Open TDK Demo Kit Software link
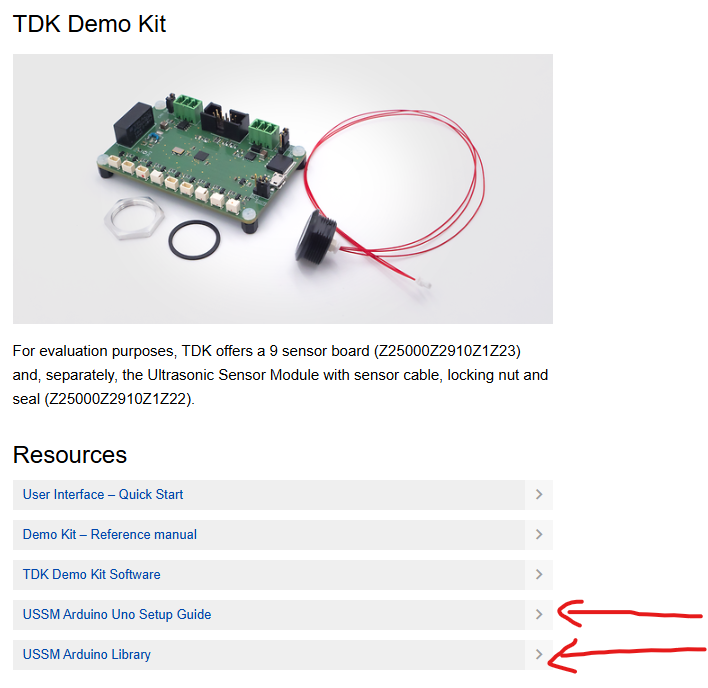 [x=92, y=574]
